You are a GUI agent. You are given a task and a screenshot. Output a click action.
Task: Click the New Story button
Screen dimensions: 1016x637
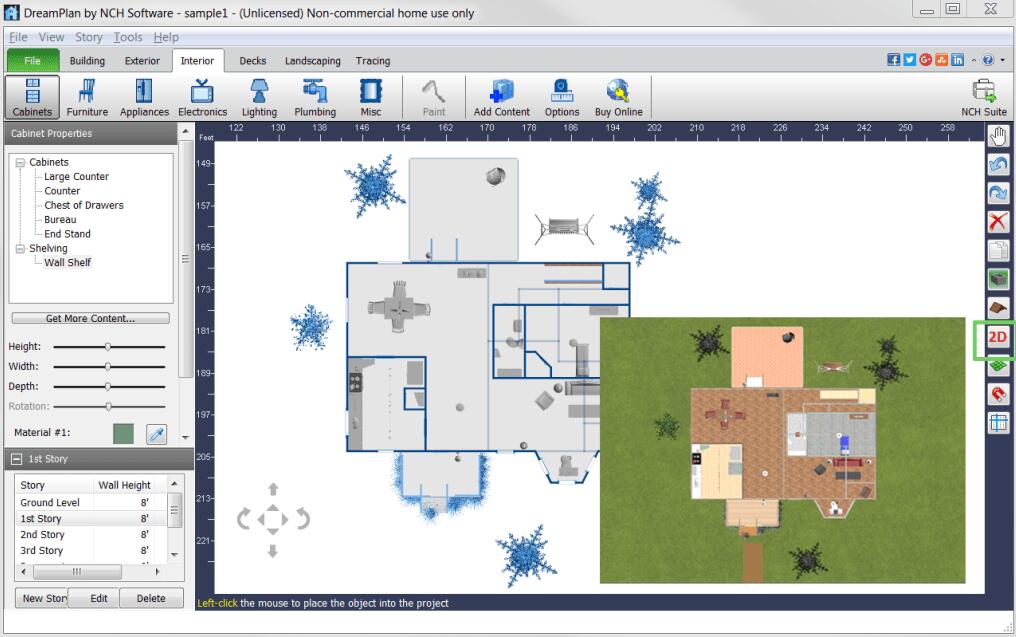click(42, 598)
